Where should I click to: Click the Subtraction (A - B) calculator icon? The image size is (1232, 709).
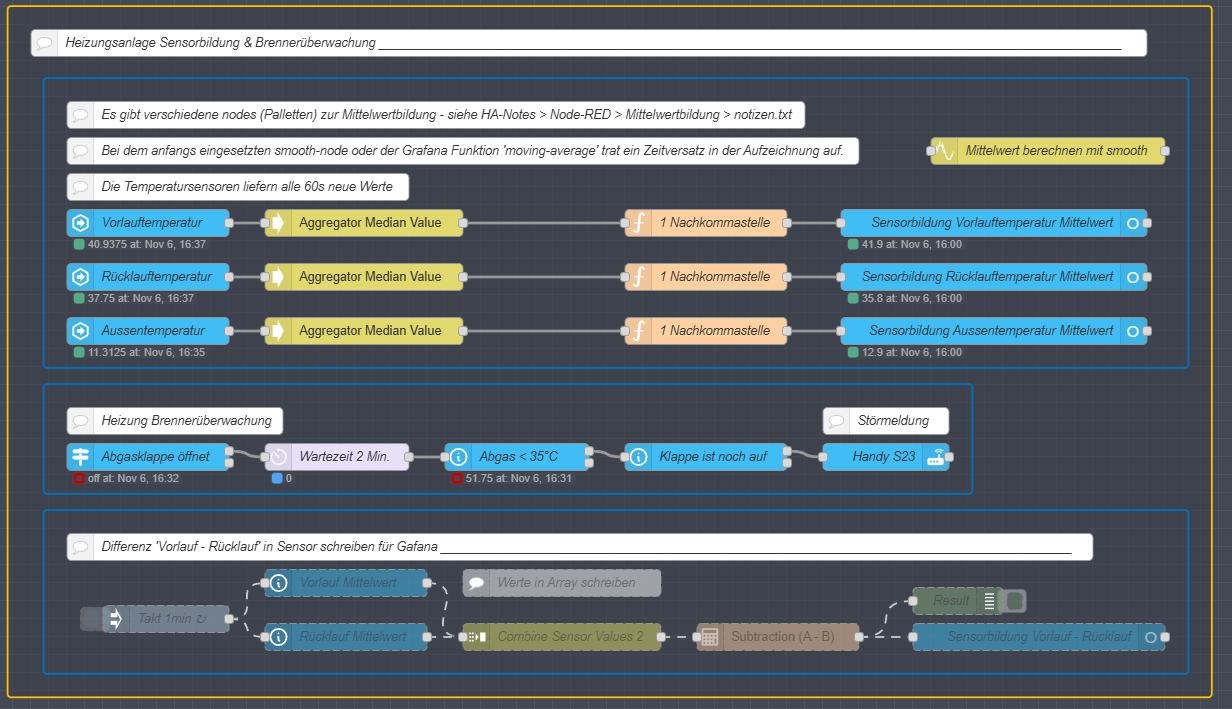coord(710,637)
